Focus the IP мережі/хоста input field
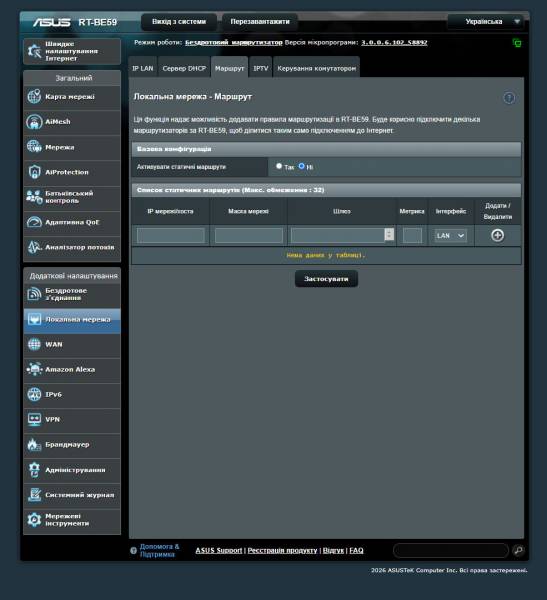Viewport: 547px width, 600px height. click(171, 235)
